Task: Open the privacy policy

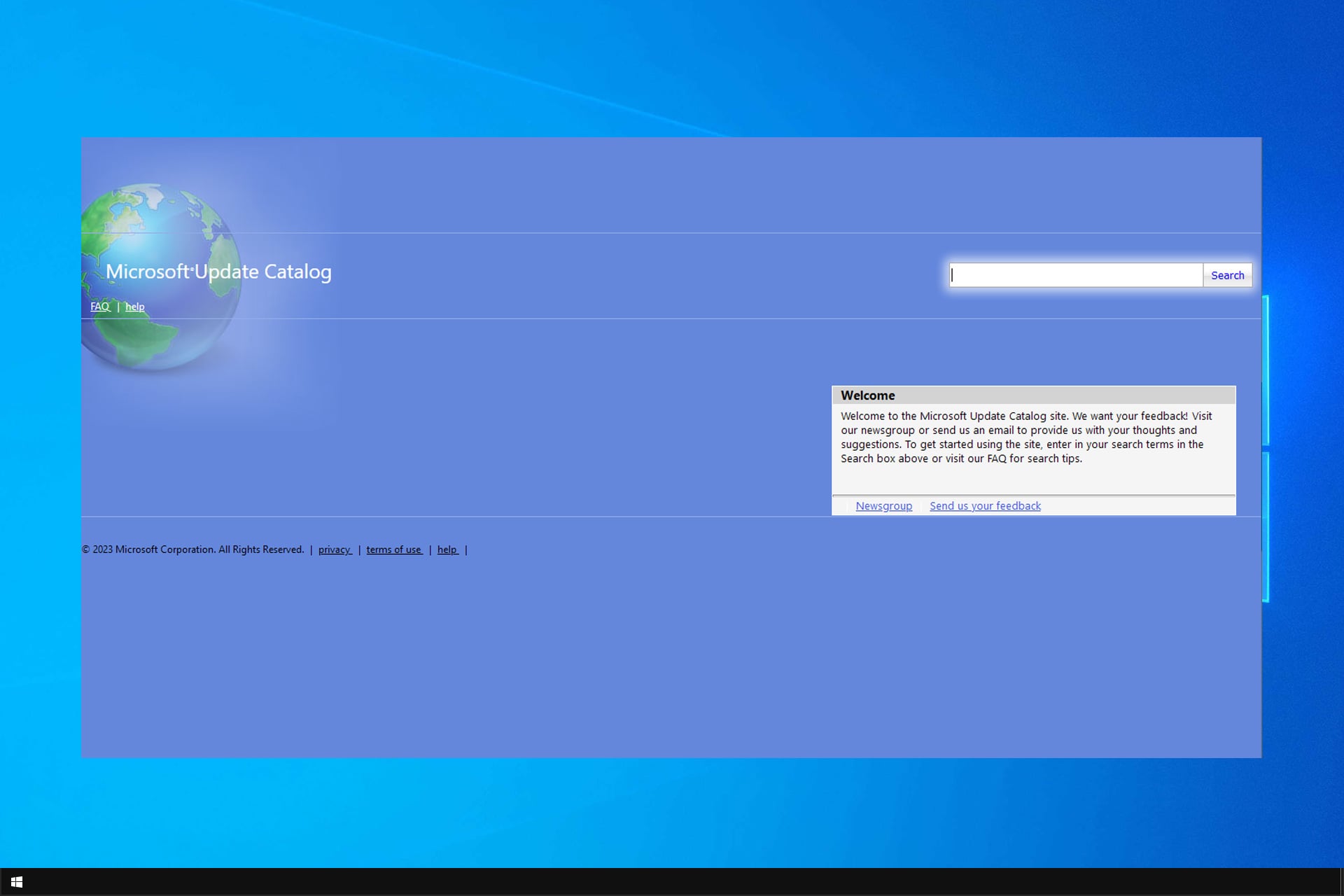Action: 334,549
